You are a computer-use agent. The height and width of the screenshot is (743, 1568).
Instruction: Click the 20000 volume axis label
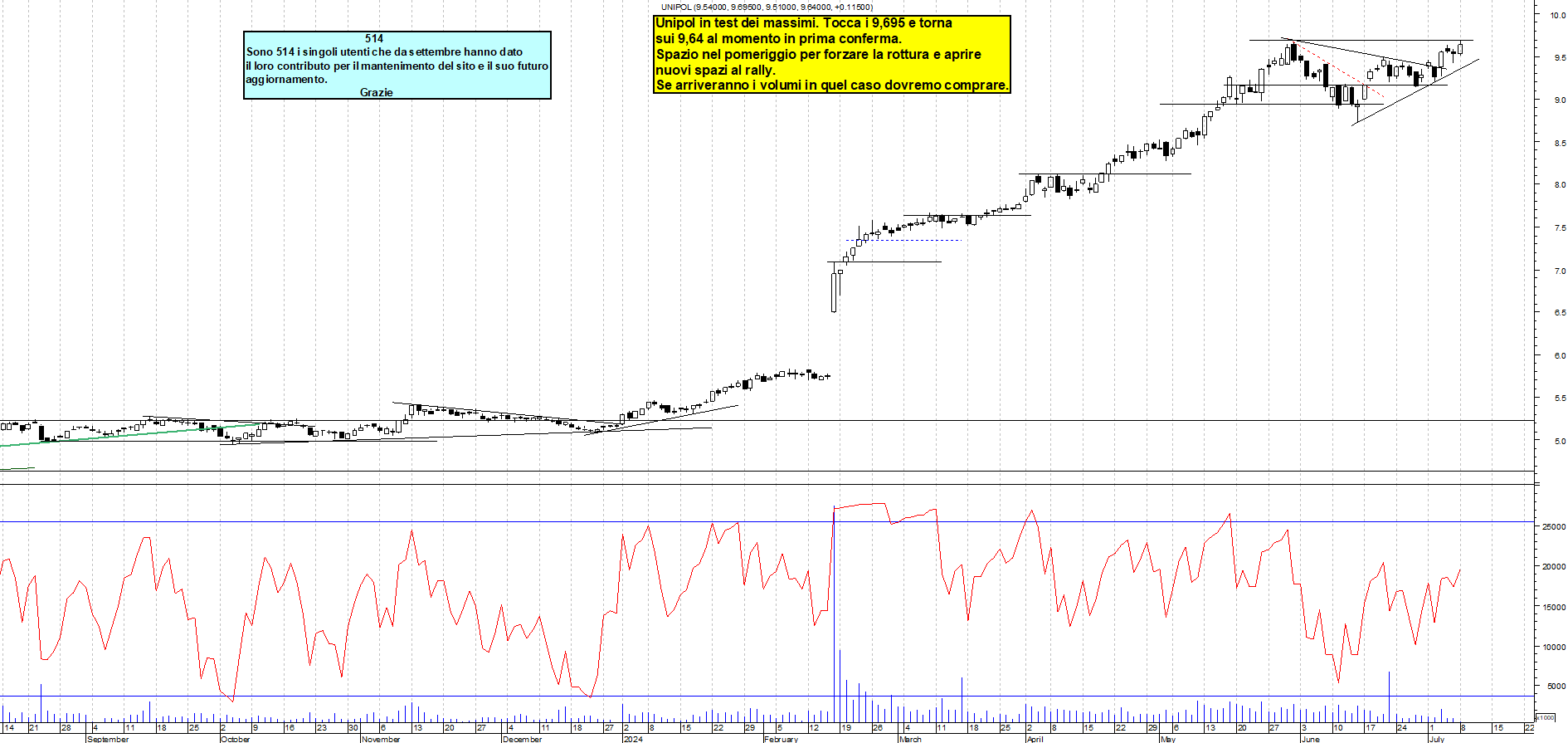click(x=1554, y=566)
